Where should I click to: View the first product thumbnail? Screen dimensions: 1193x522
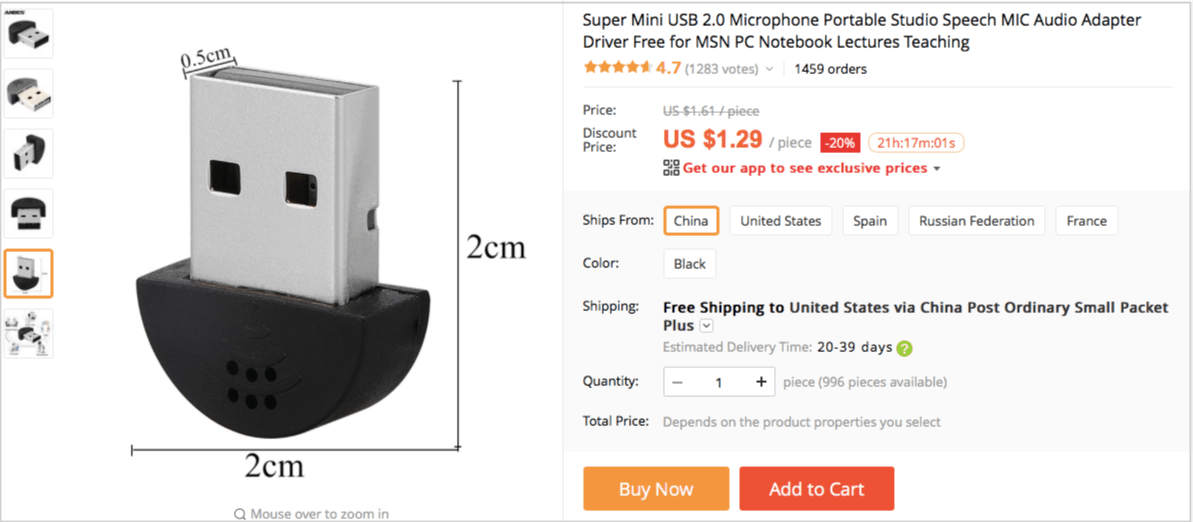[x=28, y=34]
